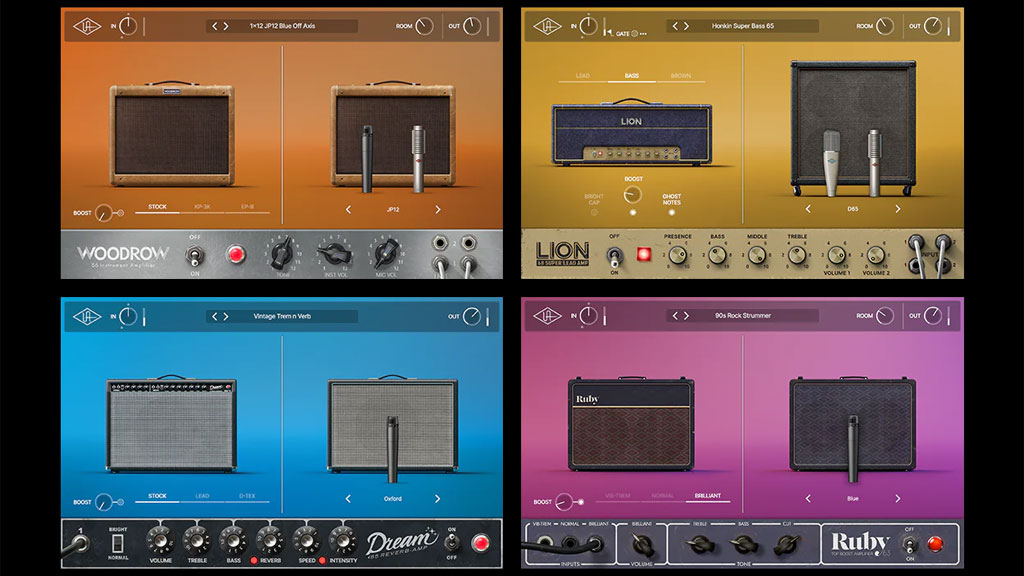The image size is (1024, 576).
Task: Adjust the IN knob on Lion plugin
Action: 588,26
